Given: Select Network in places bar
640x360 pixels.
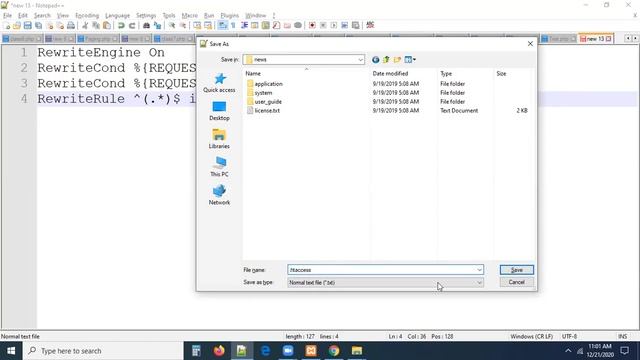Looking at the screenshot, I should (x=219, y=195).
